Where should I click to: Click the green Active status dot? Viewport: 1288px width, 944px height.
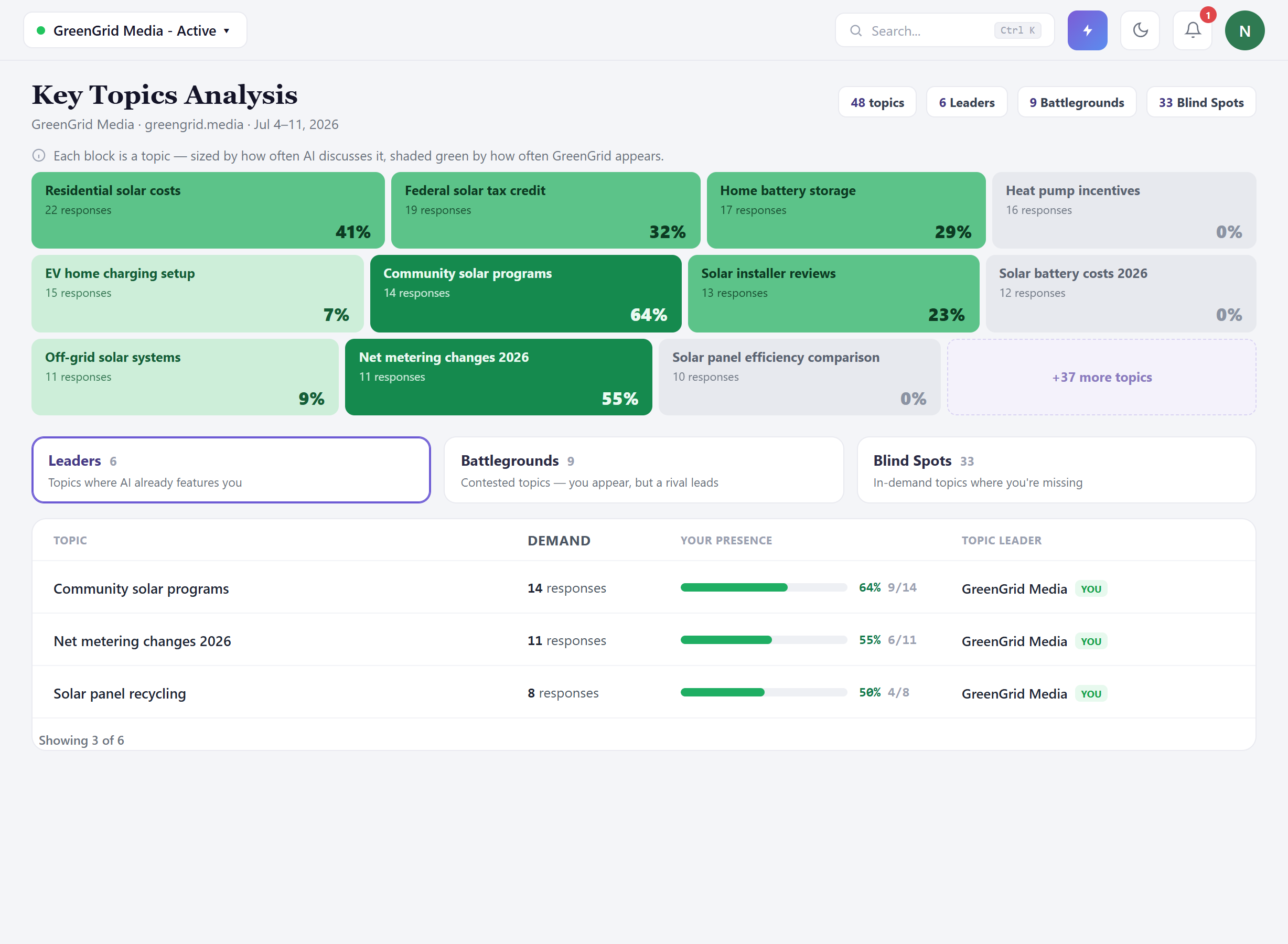[40, 30]
